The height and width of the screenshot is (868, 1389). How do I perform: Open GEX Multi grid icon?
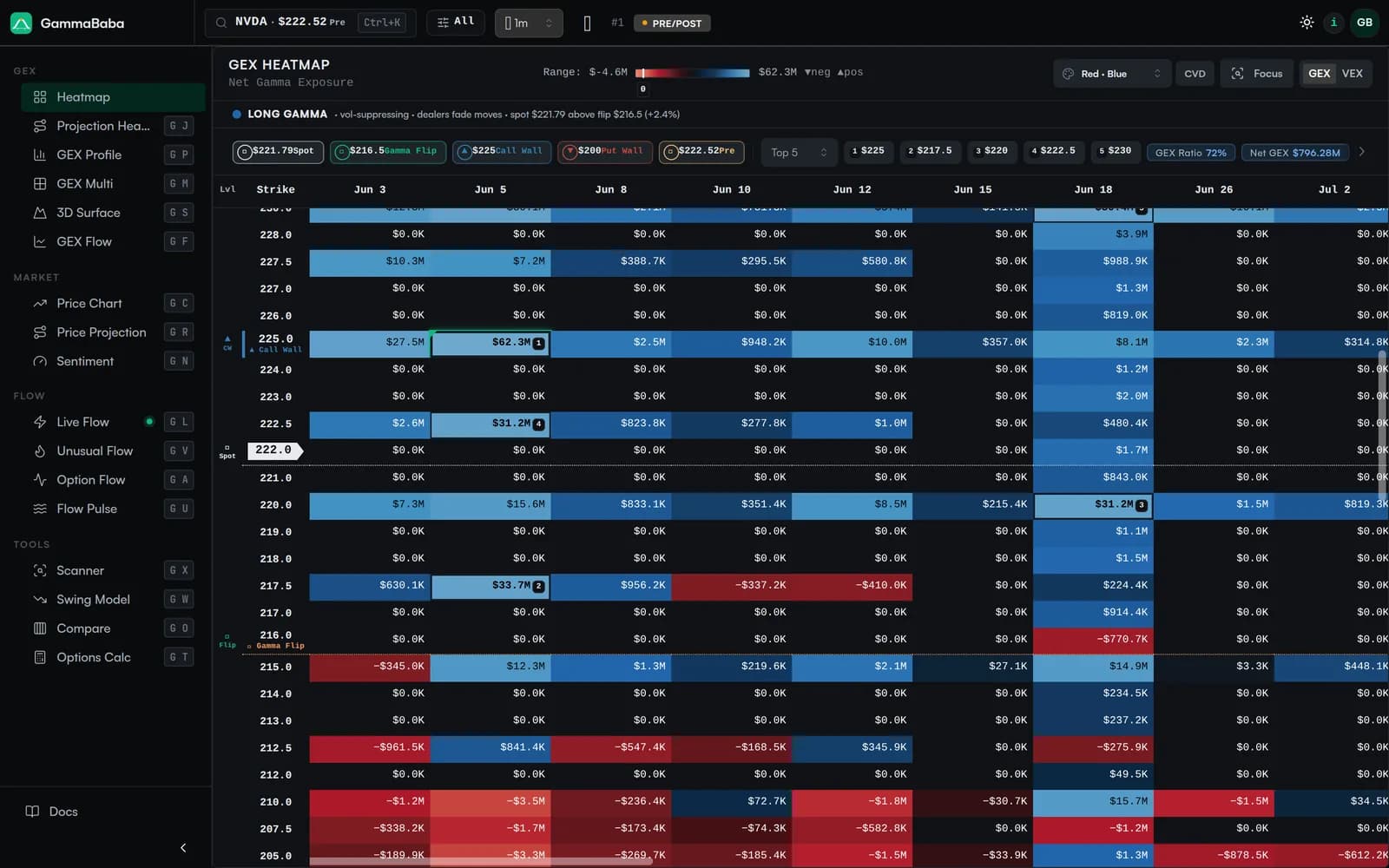[40, 184]
